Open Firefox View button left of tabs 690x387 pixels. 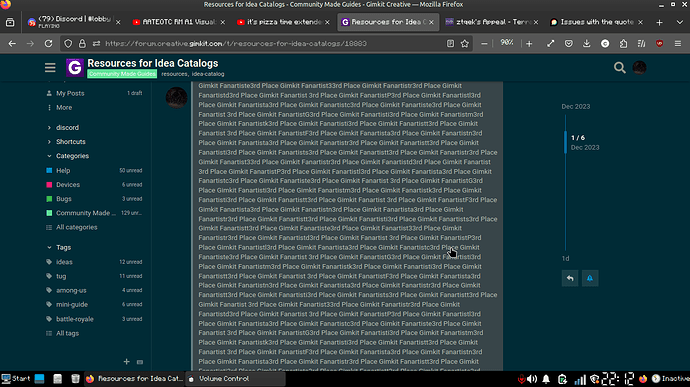pos(10,22)
